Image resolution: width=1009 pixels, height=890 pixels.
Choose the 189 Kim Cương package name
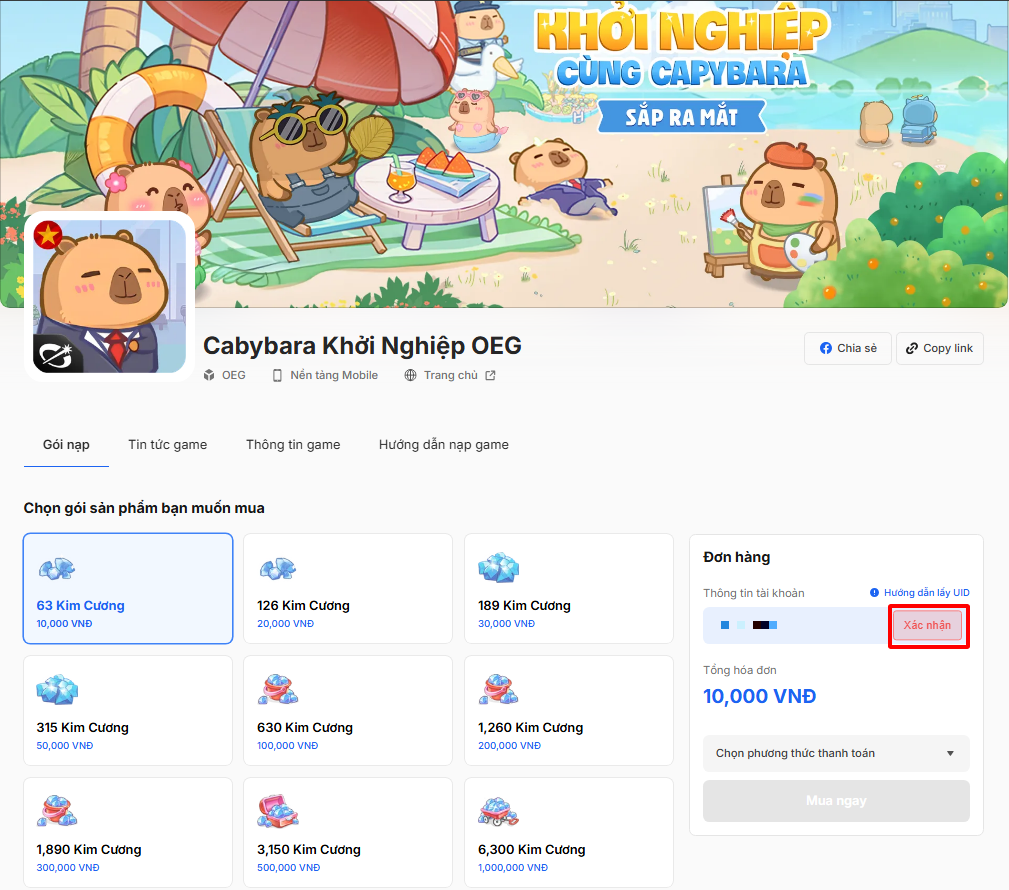(x=524, y=606)
